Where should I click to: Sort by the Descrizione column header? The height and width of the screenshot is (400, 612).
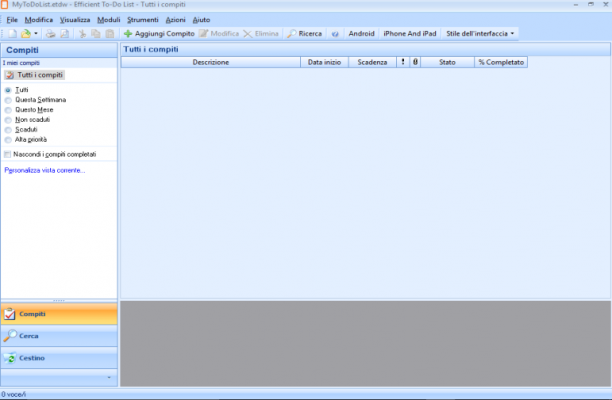click(211, 62)
